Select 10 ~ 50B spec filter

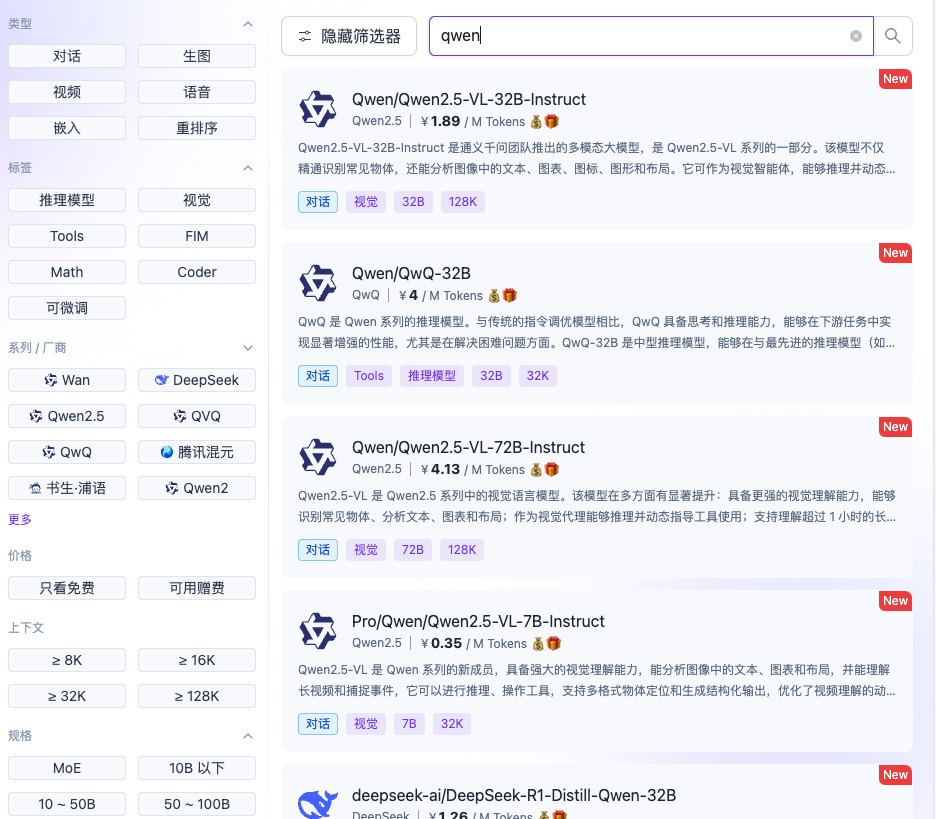coord(67,804)
